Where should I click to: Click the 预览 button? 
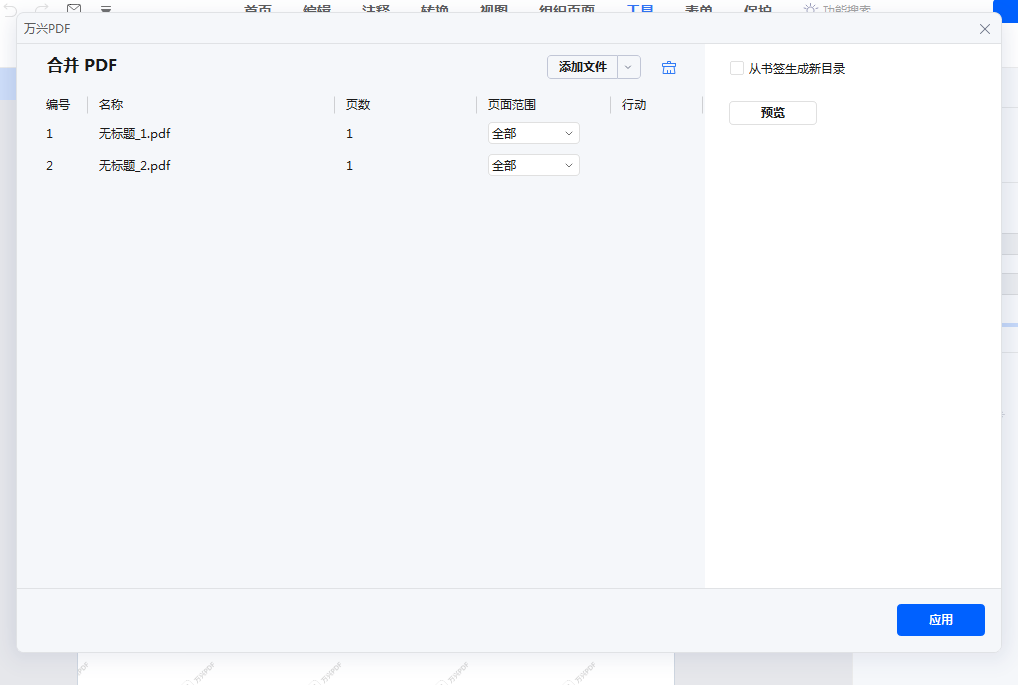(x=772, y=112)
